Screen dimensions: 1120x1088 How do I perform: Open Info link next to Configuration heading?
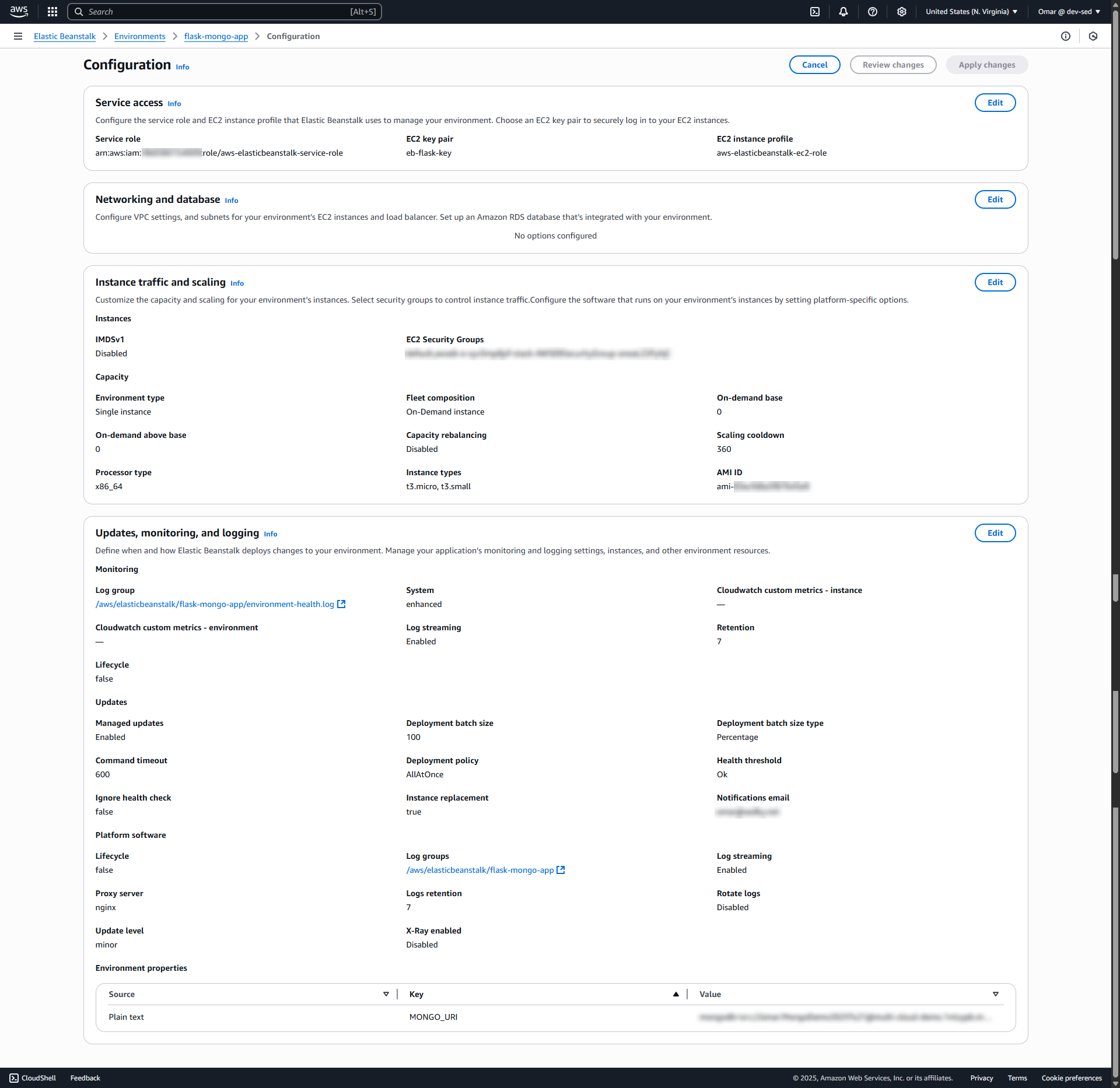click(x=183, y=67)
